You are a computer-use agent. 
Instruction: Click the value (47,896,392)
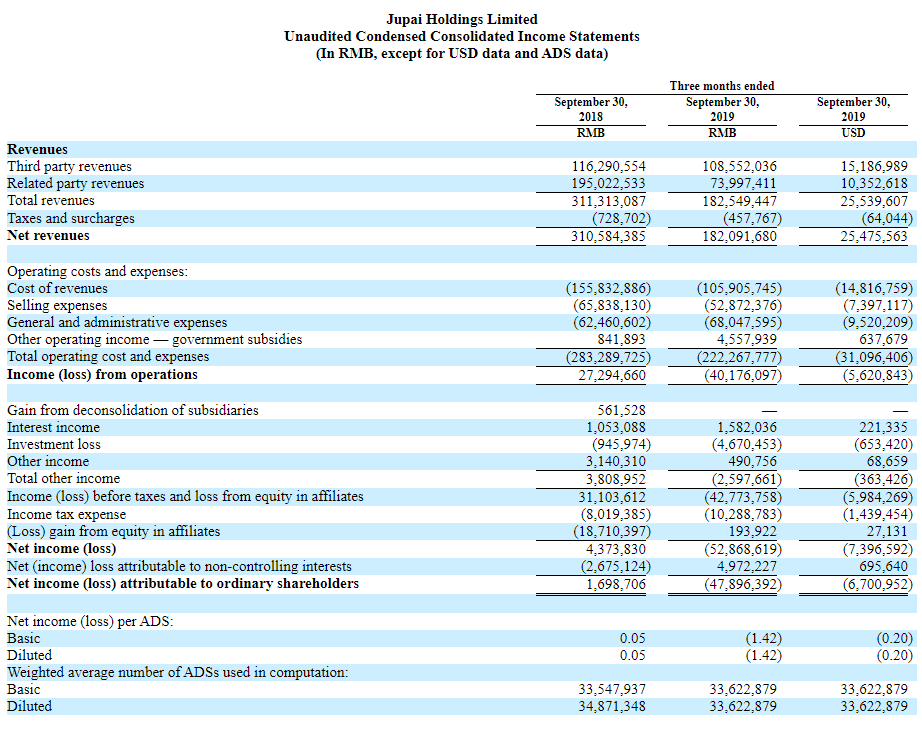[x=743, y=585]
